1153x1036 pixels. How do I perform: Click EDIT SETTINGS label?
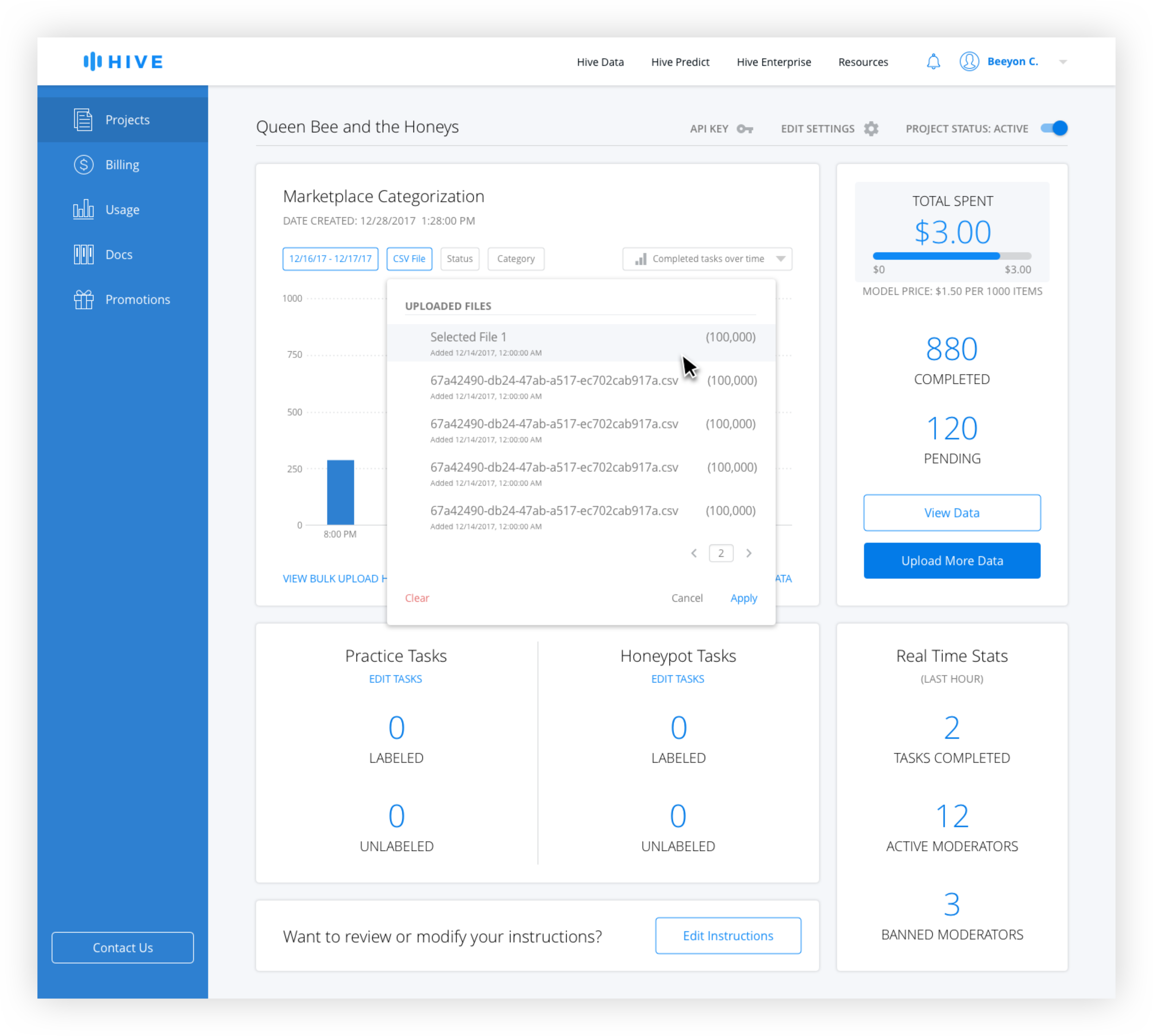click(817, 129)
